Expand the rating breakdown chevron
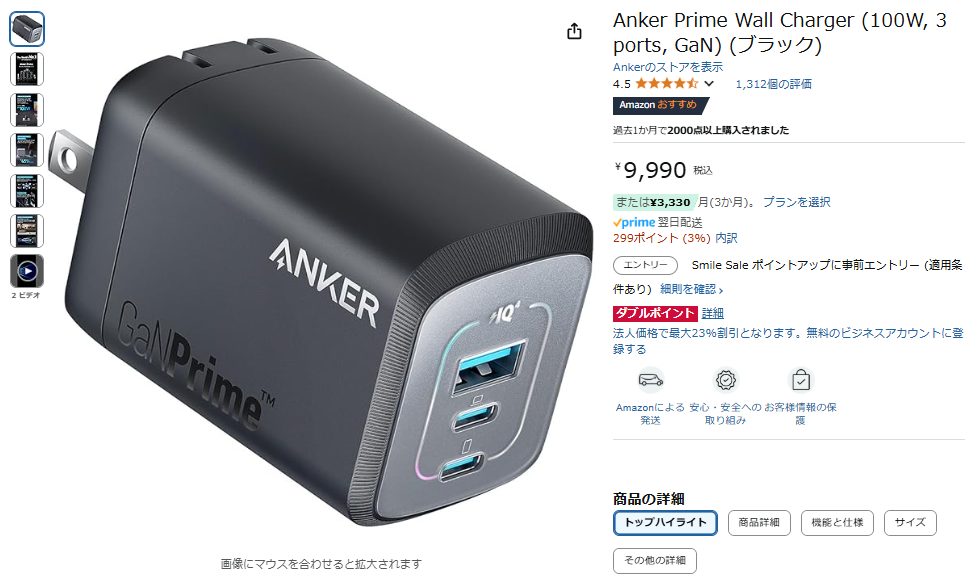 point(709,83)
